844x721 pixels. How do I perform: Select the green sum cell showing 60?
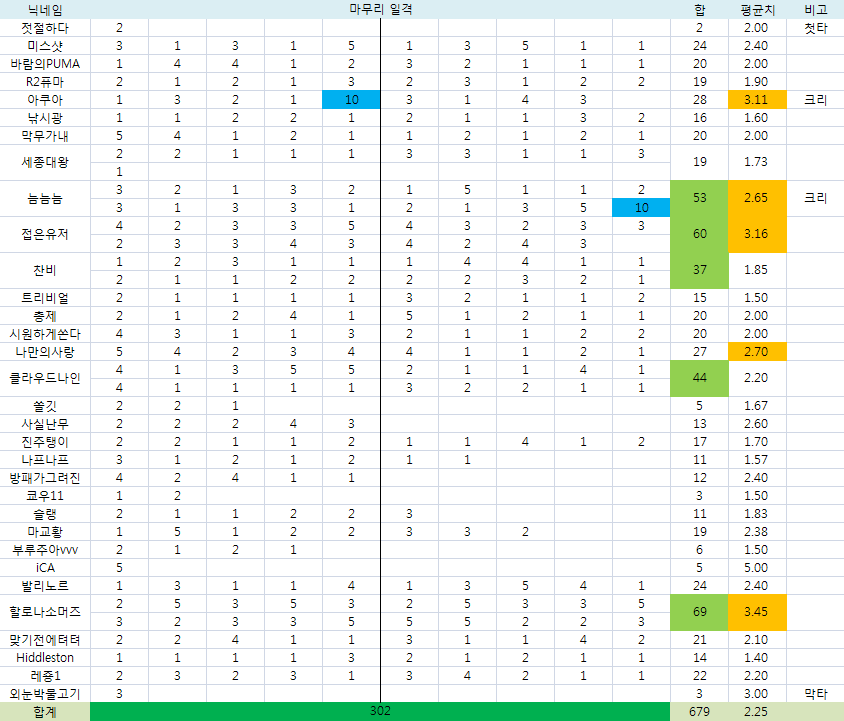click(699, 234)
